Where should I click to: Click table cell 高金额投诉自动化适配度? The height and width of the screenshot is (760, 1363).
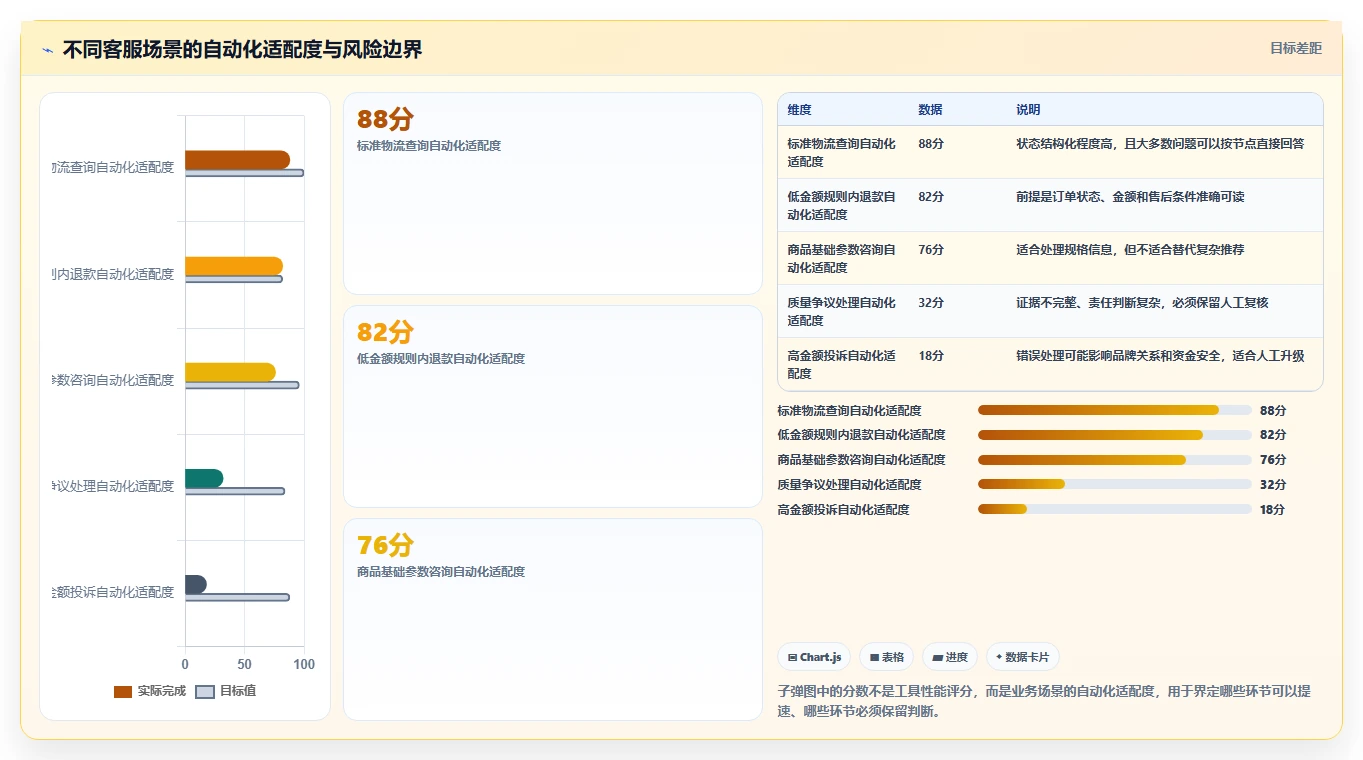click(x=841, y=364)
